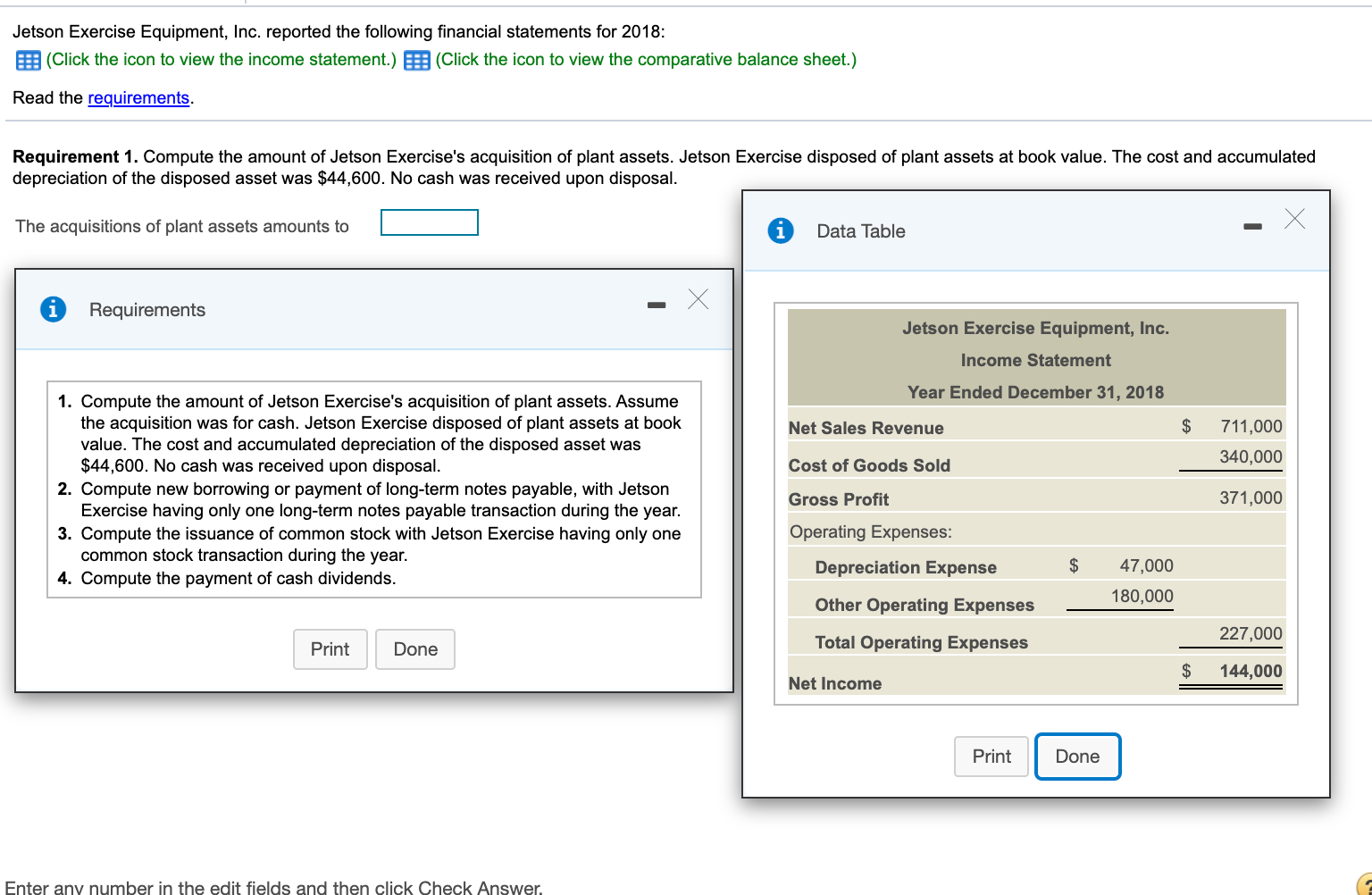Click Done in the Requirements dialog

(415, 649)
